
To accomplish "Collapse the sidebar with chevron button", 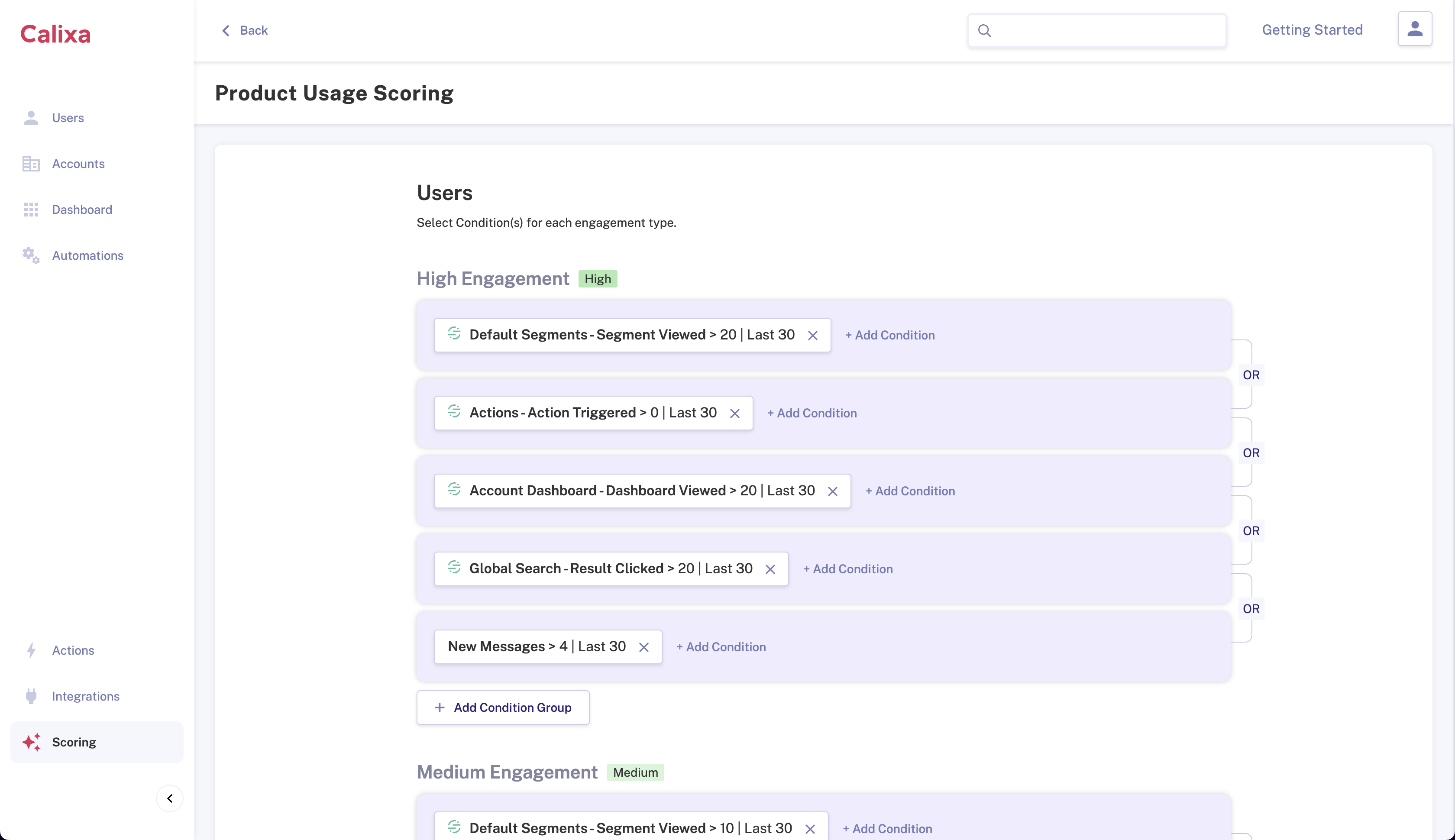I will pos(170,798).
